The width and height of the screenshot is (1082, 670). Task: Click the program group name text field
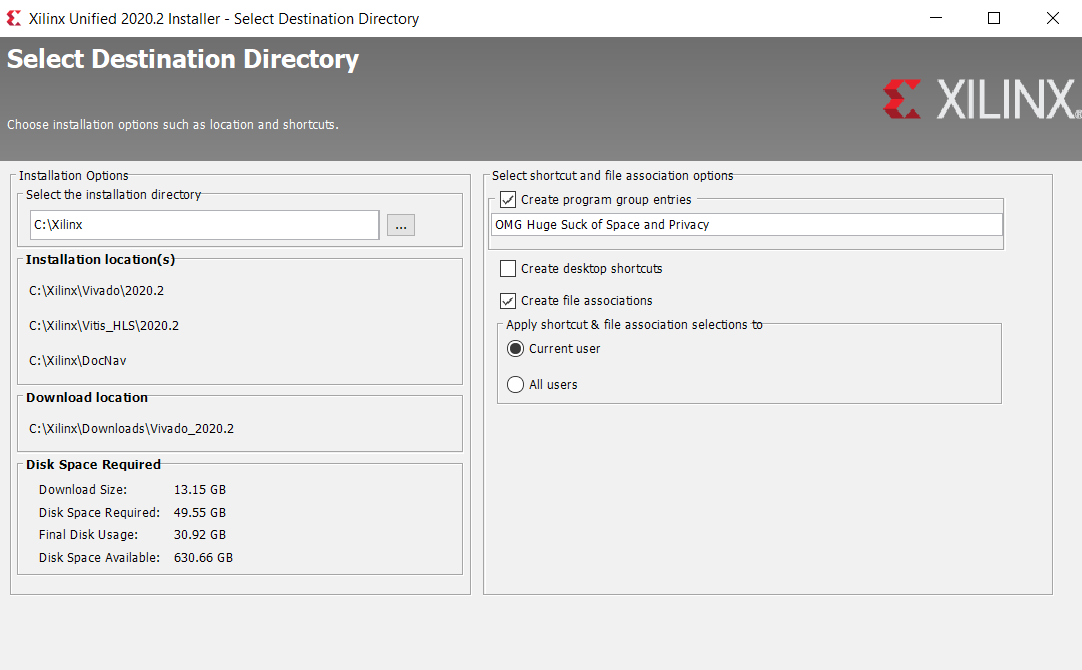pos(747,225)
